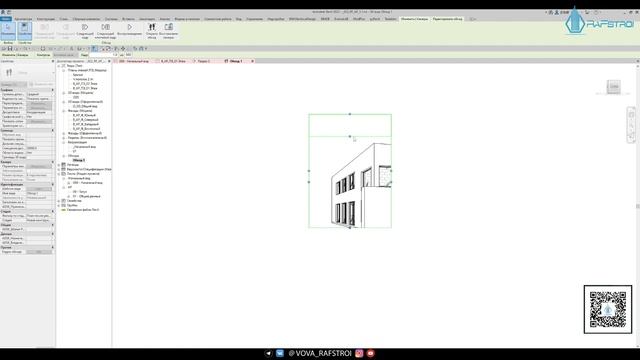Toggle the Свойства (Properties) ribbon button

(24, 31)
